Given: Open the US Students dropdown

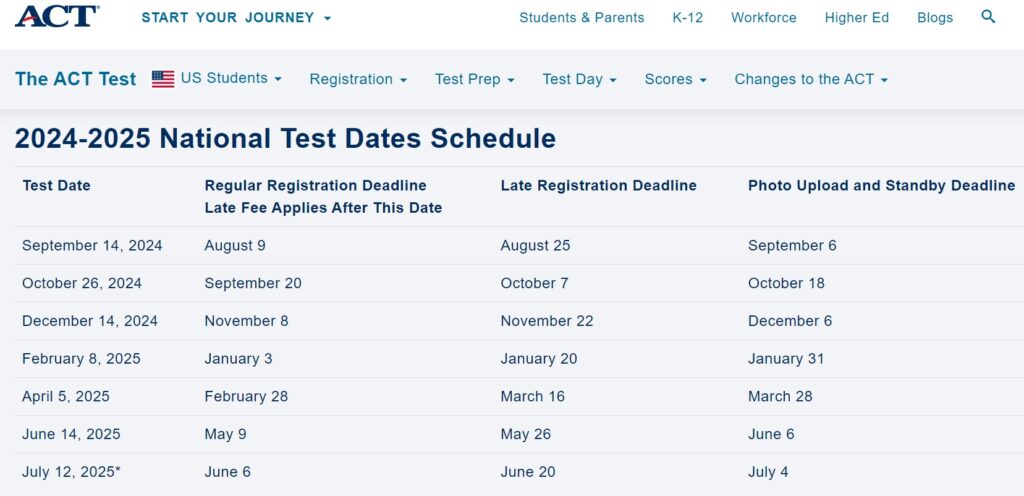Looking at the screenshot, I should [231, 78].
